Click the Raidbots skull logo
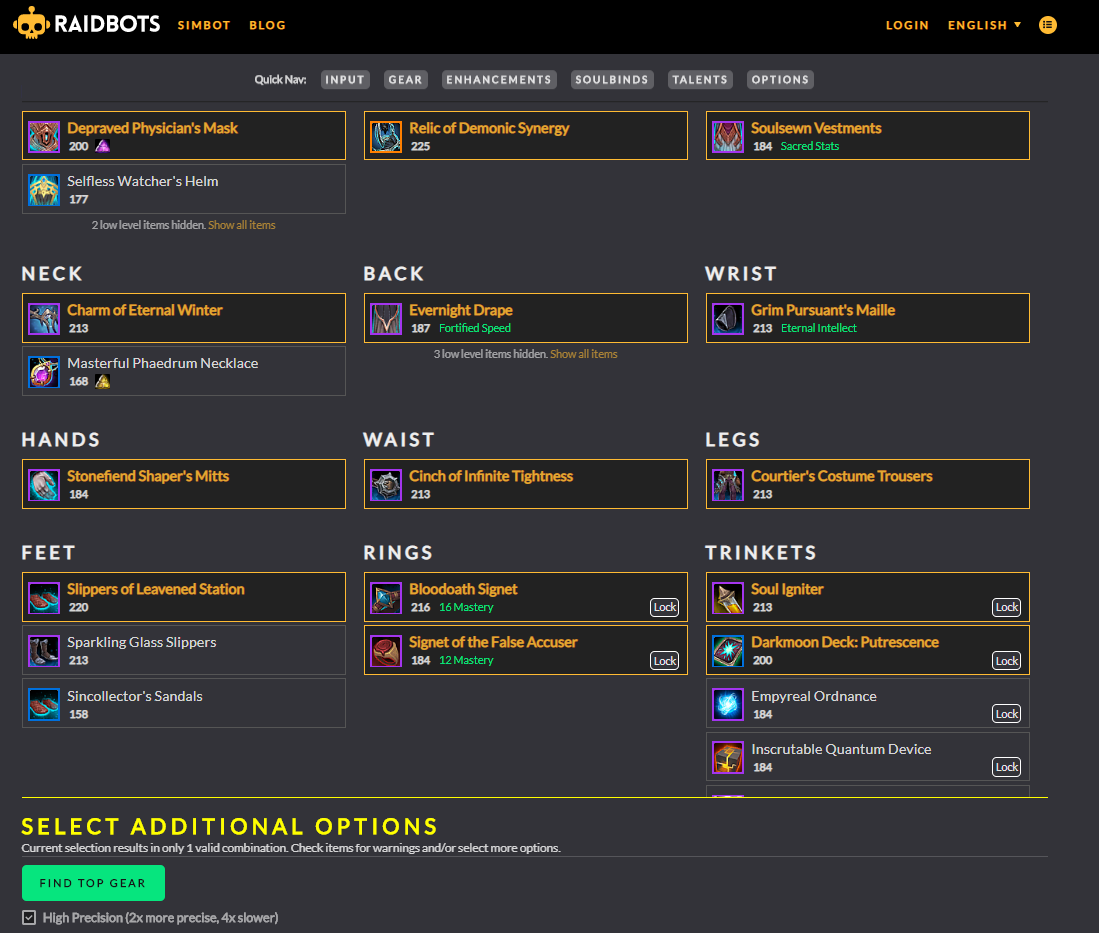Screen dimensions: 1099x933 point(31,24)
